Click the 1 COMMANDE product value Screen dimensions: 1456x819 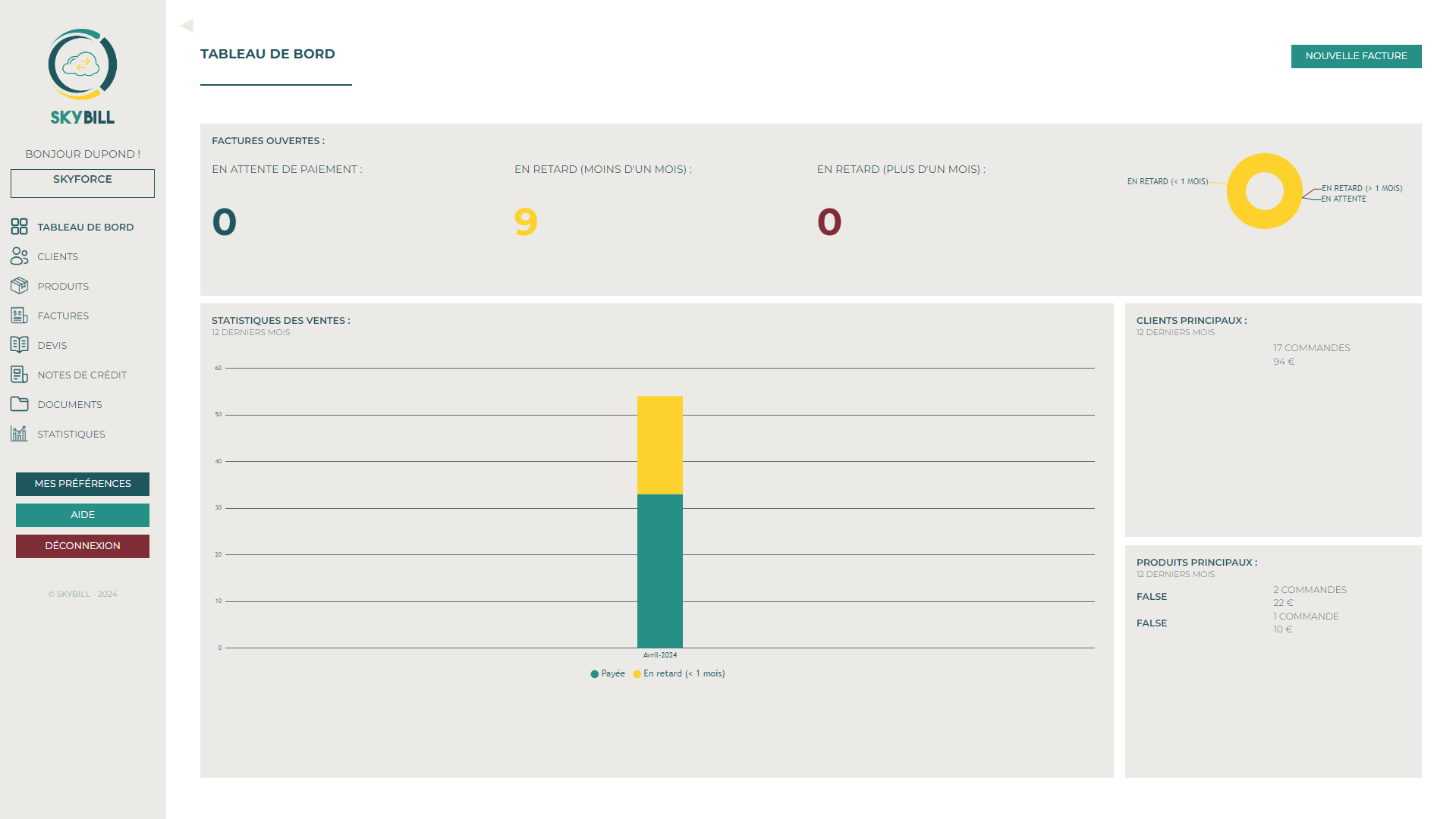(1307, 617)
